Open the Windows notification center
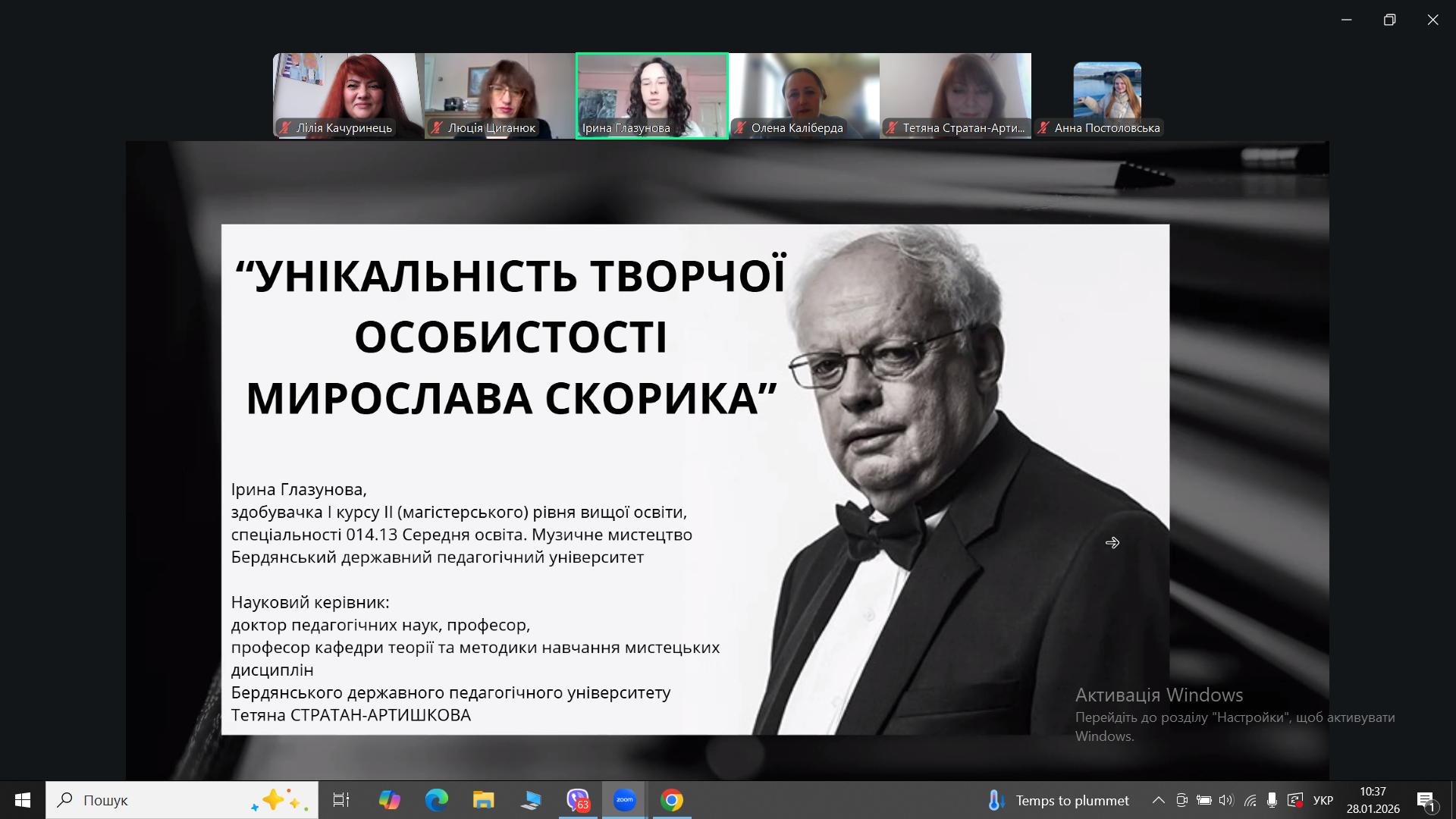The image size is (1456, 819). point(1426,800)
